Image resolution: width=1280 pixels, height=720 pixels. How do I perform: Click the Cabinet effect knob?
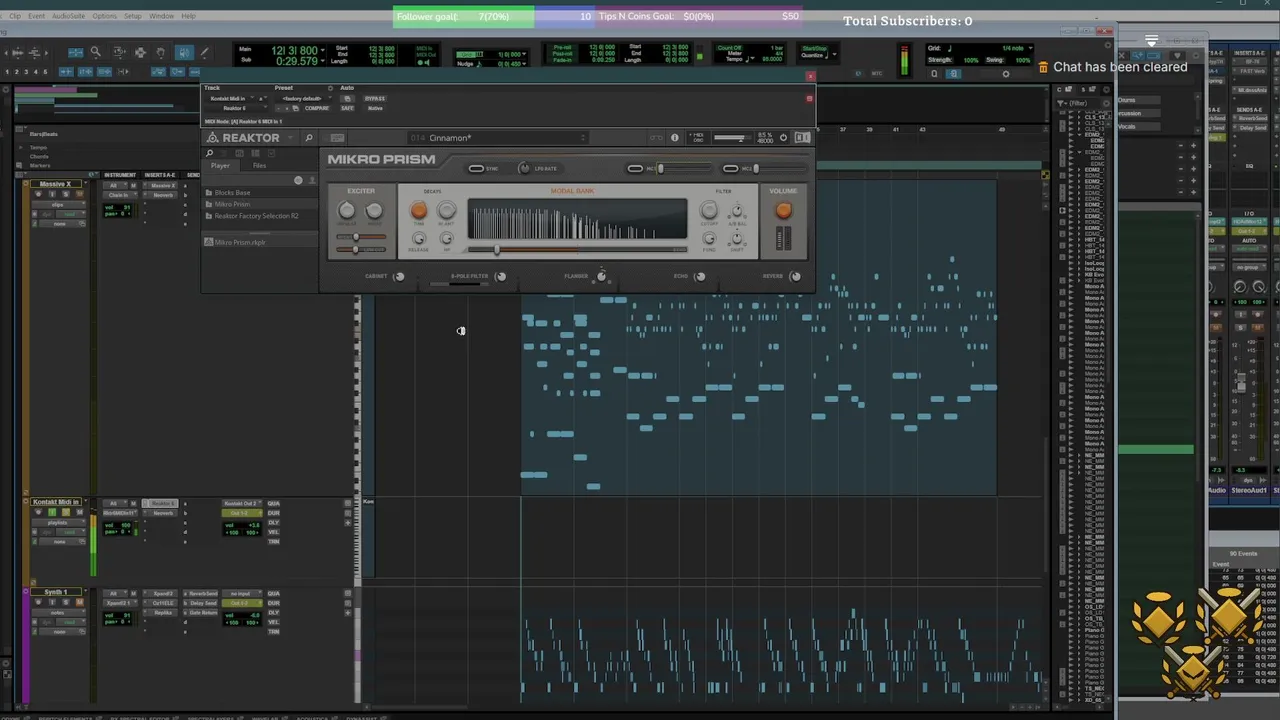[x=399, y=276]
